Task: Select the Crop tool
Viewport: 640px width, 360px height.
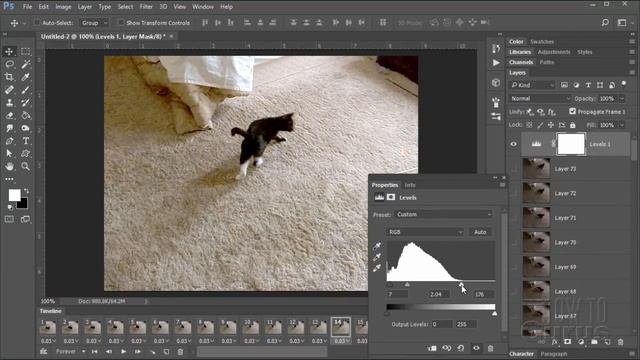Action: click(9, 77)
